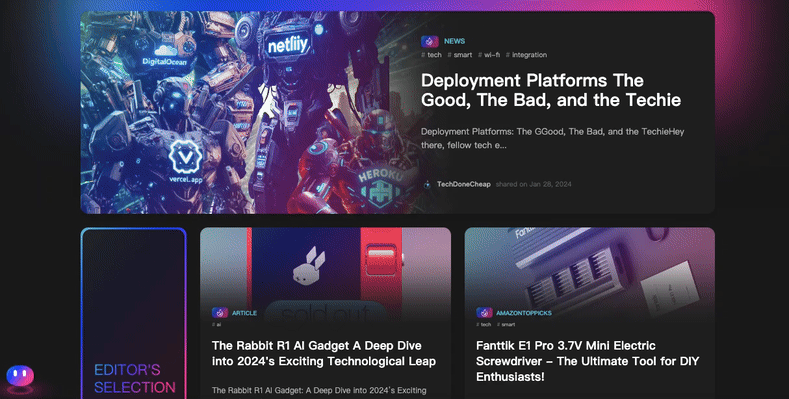Click the category icon beside NEWS label
Screen dimensions: 789x399
click(429, 41)
